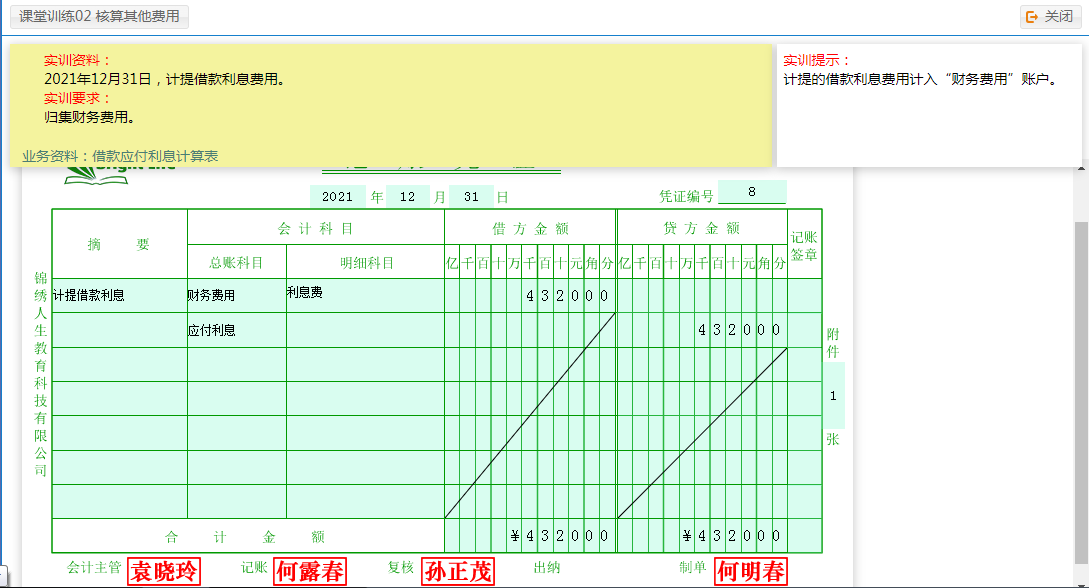Click the 关闭 close button
Viewport: 1089px width, 588px height.
(1050, 16)
